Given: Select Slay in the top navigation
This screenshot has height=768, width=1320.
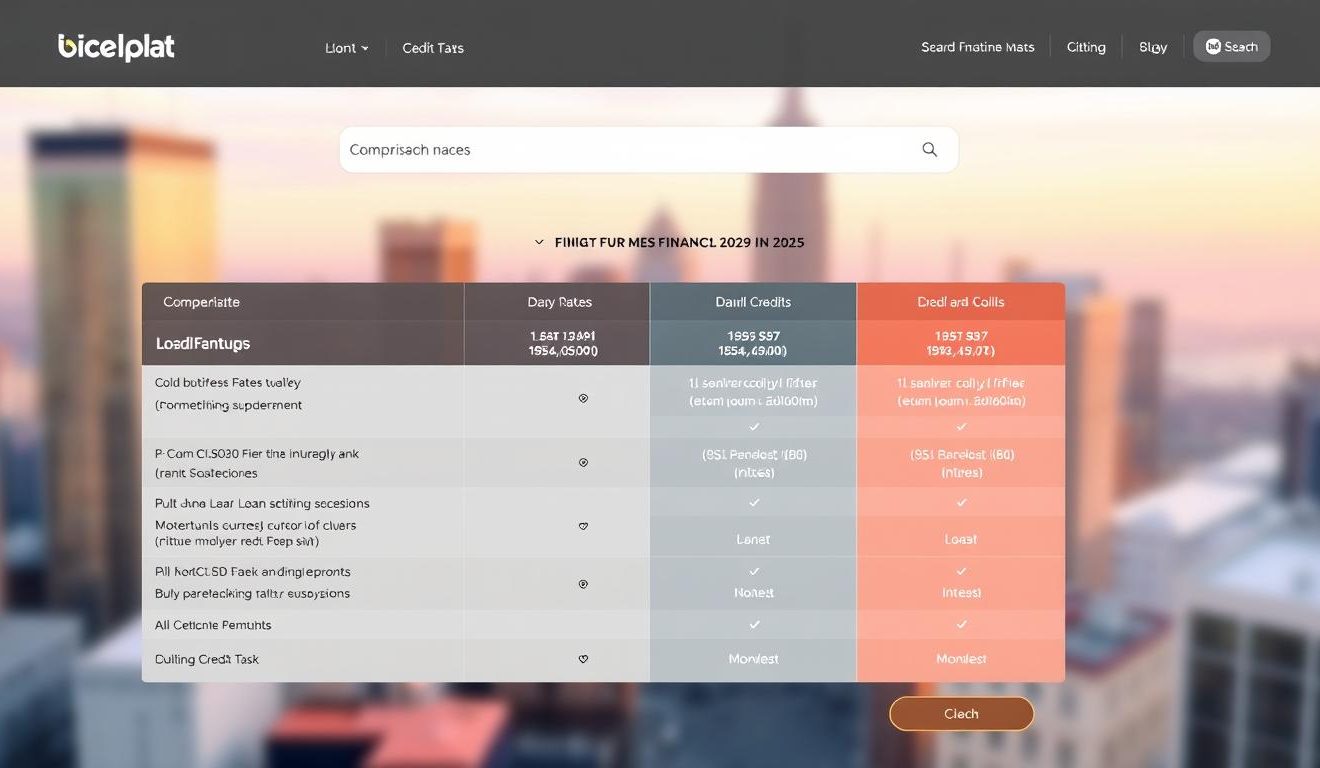Looking at the screenshot, I should (1153, 47).
